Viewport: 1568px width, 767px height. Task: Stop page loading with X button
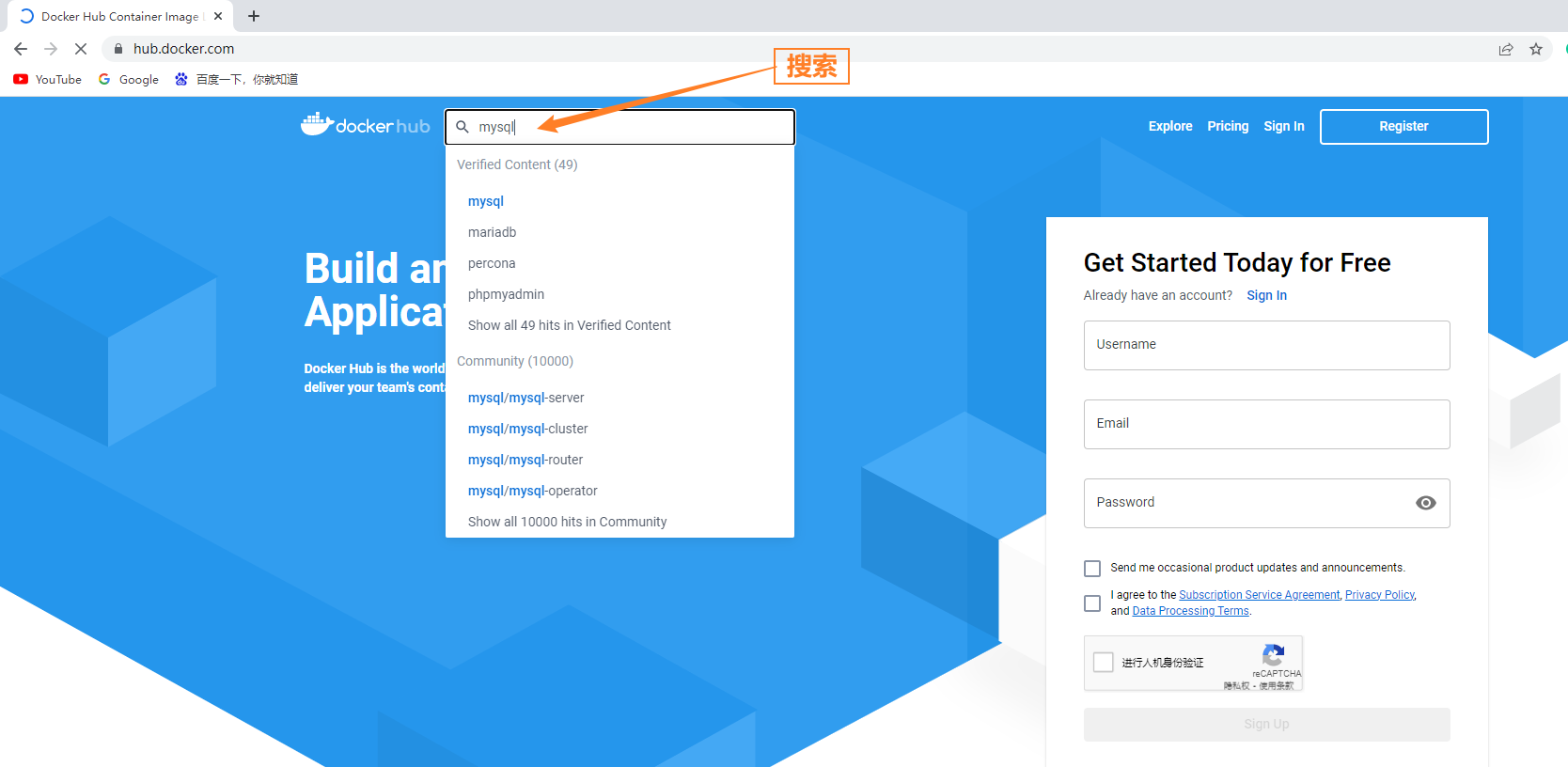[81, 49]
